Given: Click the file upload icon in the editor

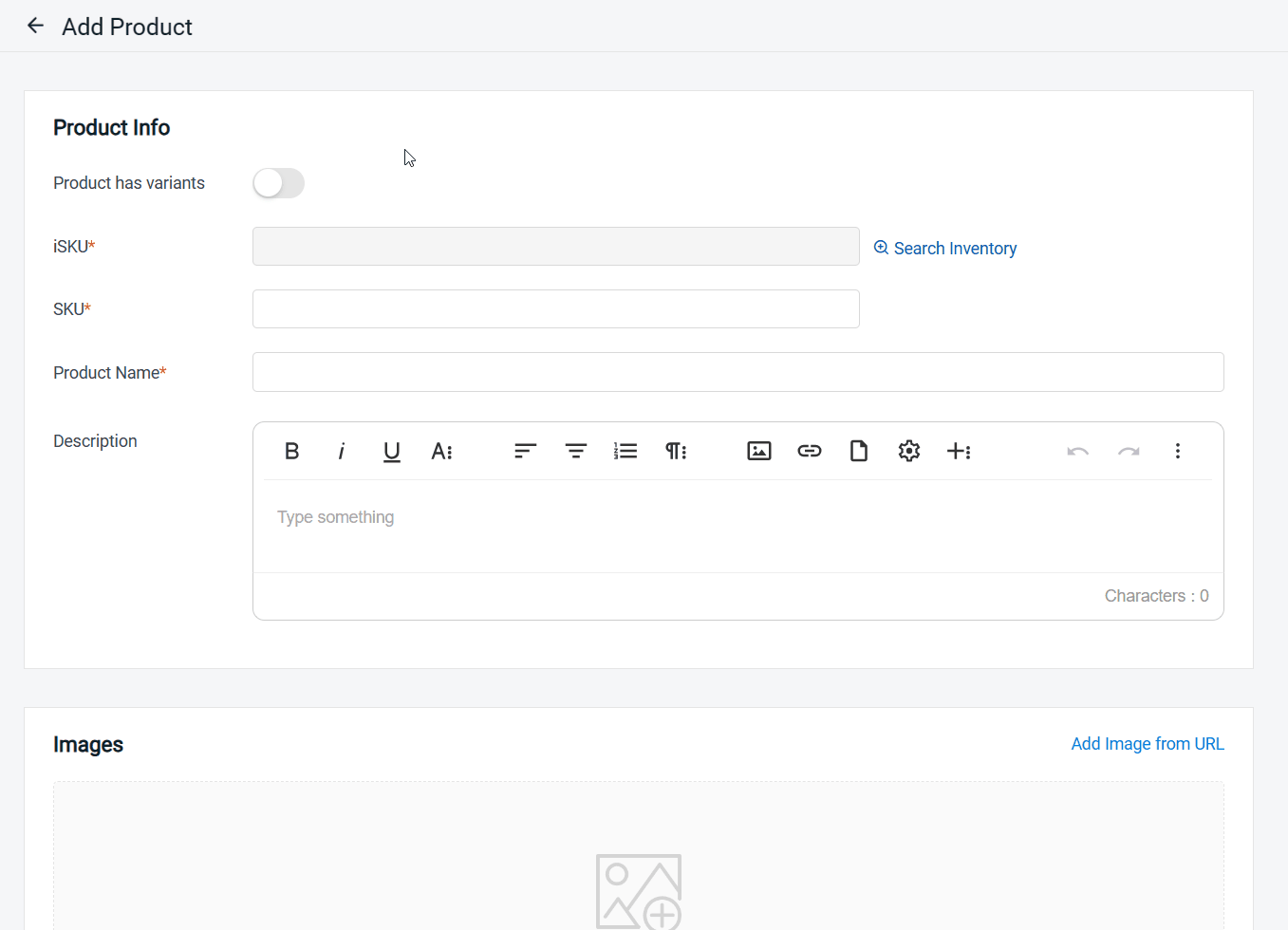Looking at the screenshot, I should pyautogui.click(x=859, y=451).
